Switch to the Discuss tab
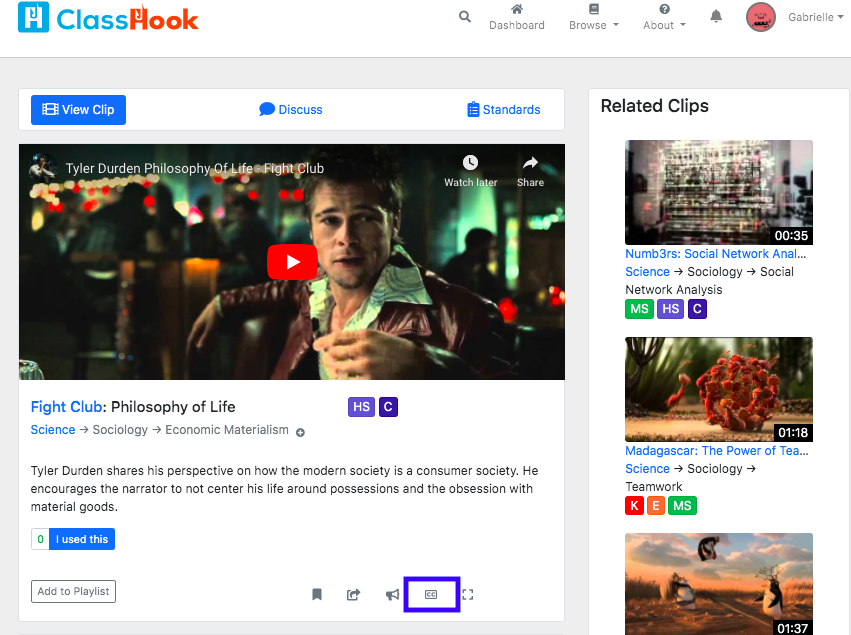The width and height of the screenshot is (851, 635). point(291,110)
